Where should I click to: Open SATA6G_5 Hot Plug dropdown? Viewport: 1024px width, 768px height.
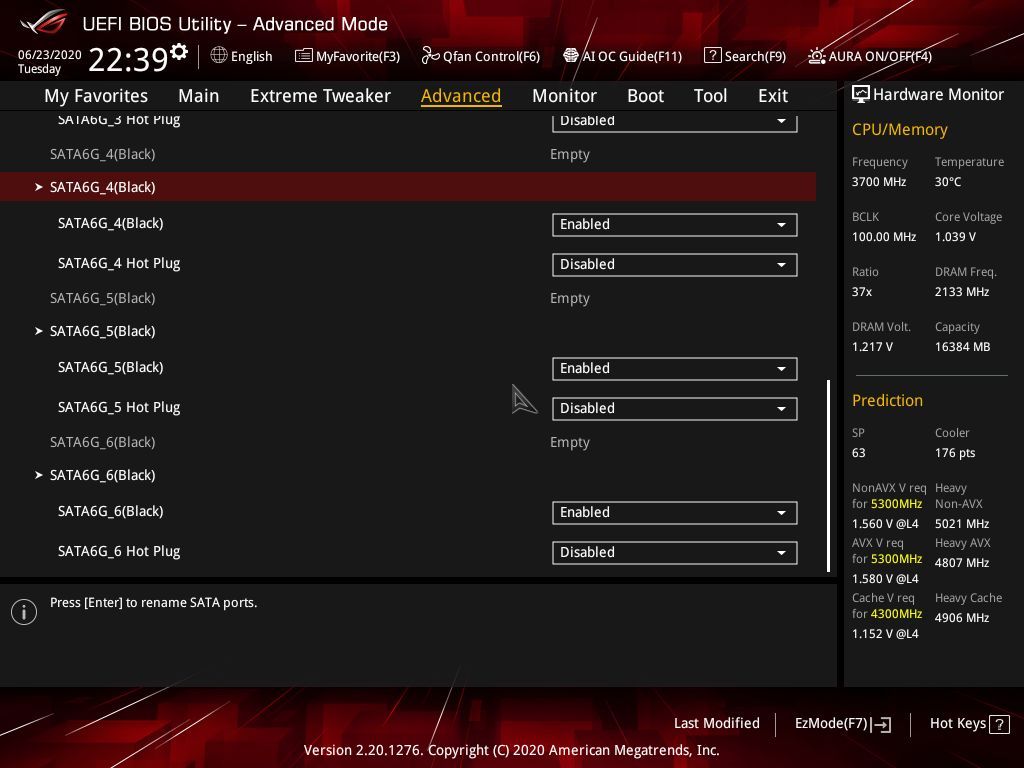point(674,409)
